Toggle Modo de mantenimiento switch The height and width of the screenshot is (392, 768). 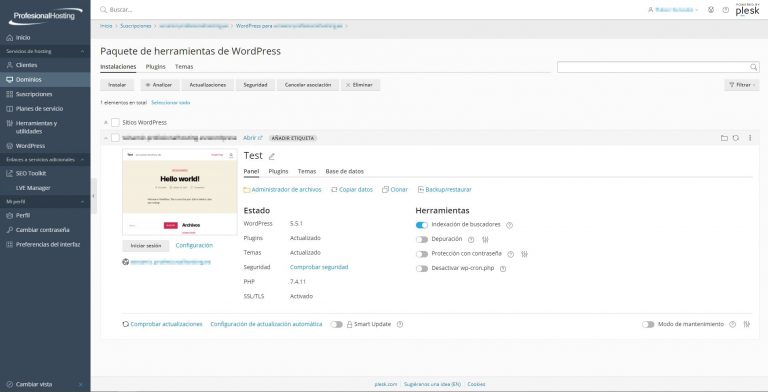[648, 324]
